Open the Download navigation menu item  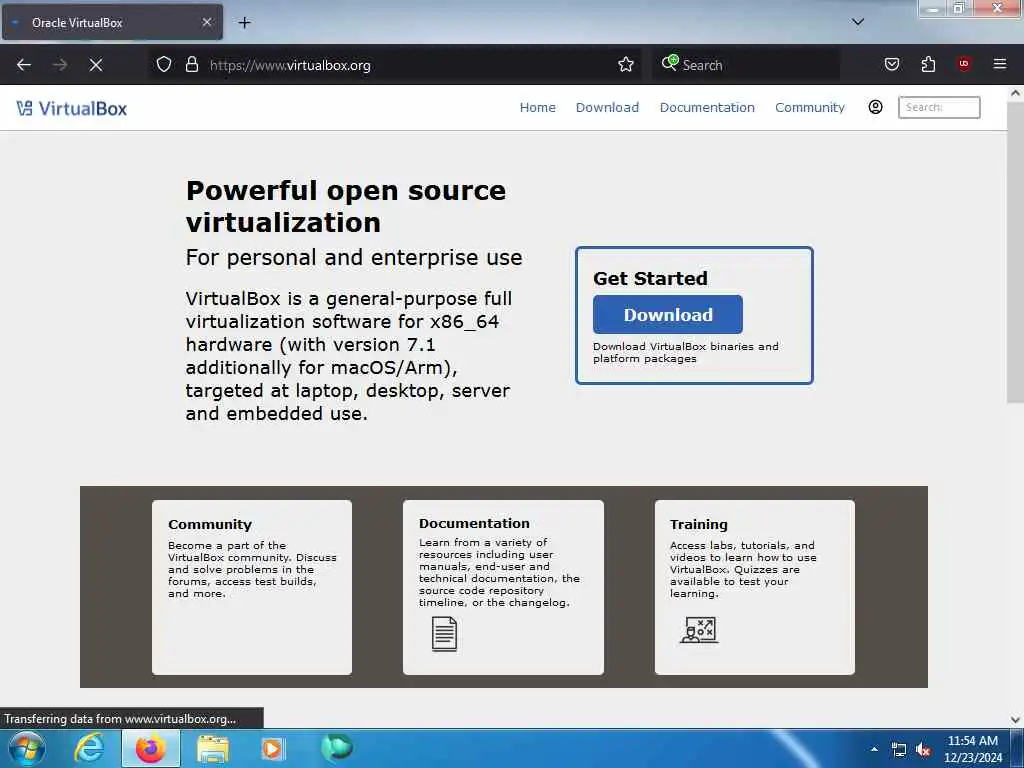click(x=607, y=108)
